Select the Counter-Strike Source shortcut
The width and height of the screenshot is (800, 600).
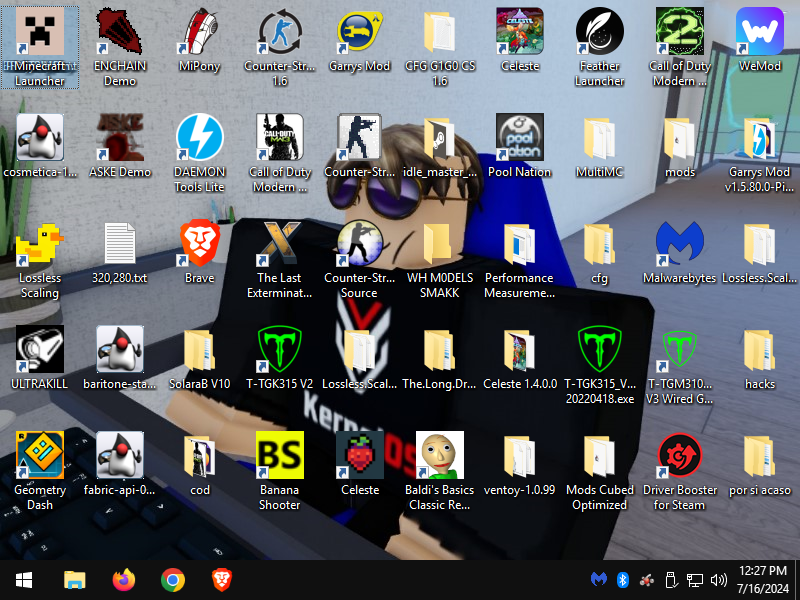(360, 260)
